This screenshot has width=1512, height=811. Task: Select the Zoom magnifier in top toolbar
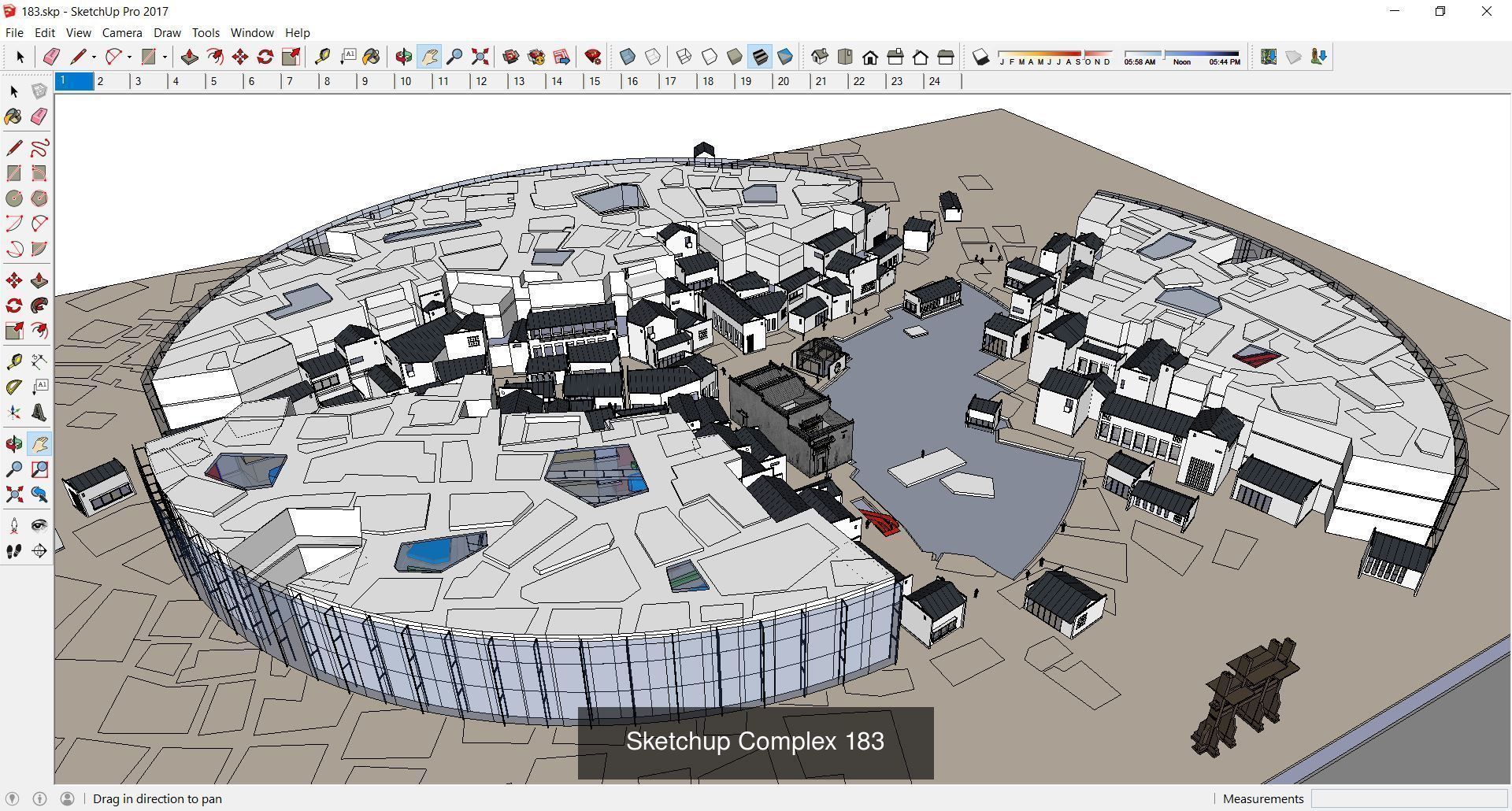tap(454, 57)
